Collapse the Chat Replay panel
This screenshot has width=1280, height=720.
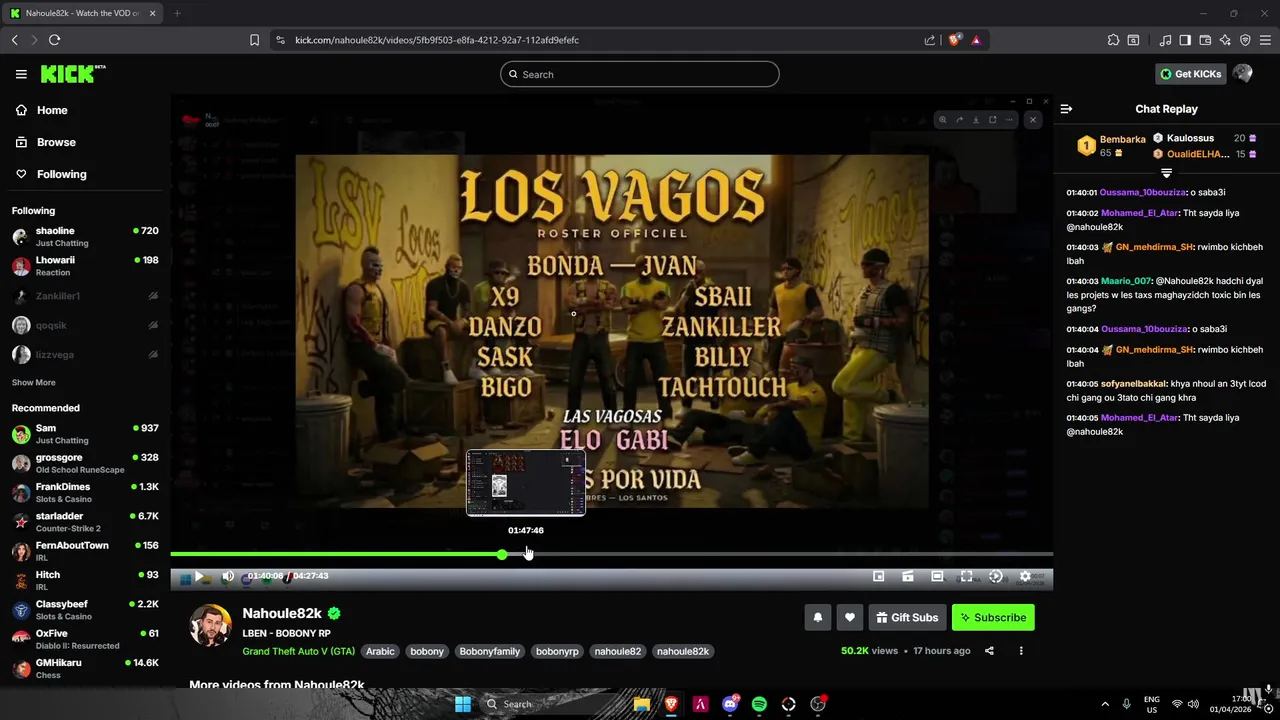pyautogui.click(x=1066, y=109)
